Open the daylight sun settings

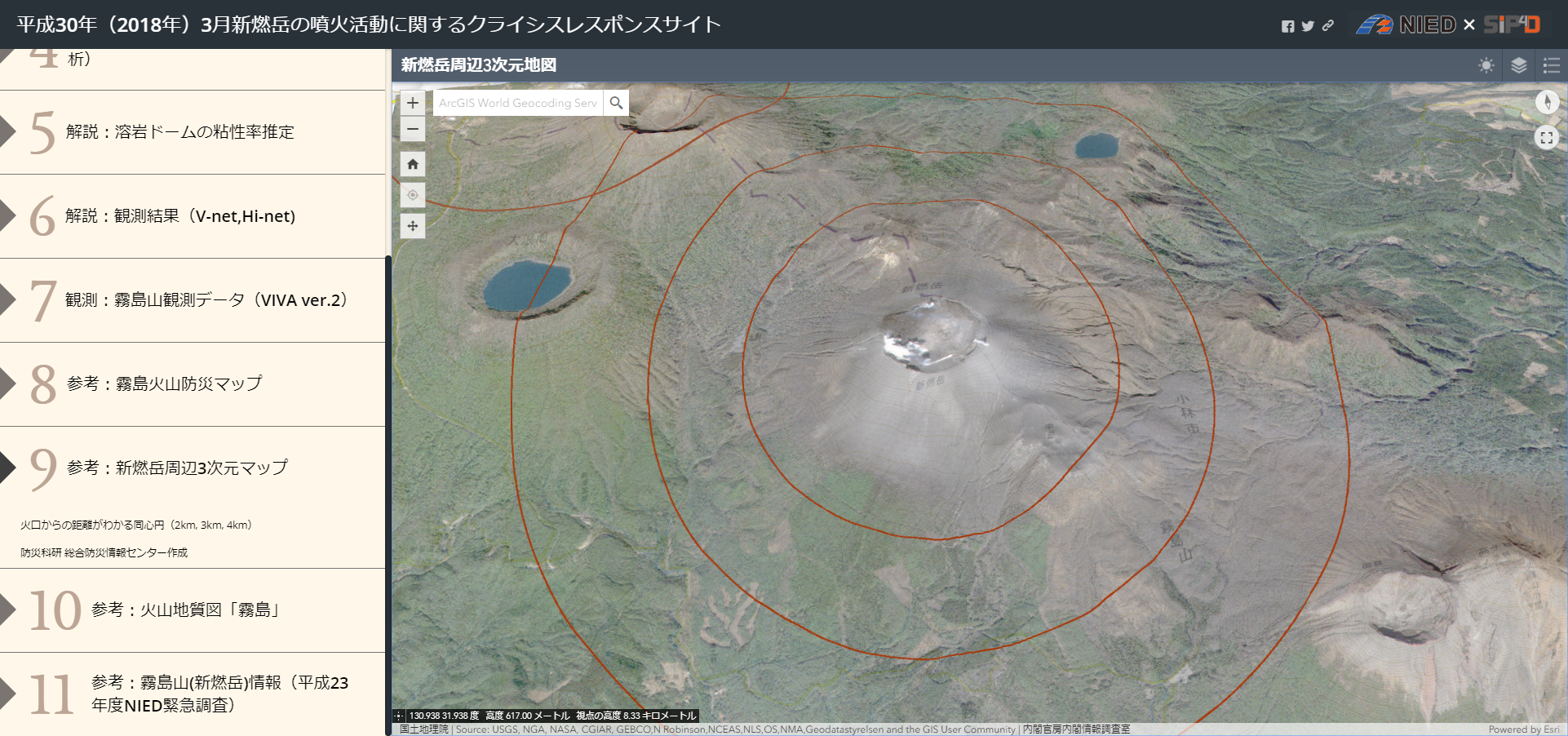click(x=1486, y=65)
